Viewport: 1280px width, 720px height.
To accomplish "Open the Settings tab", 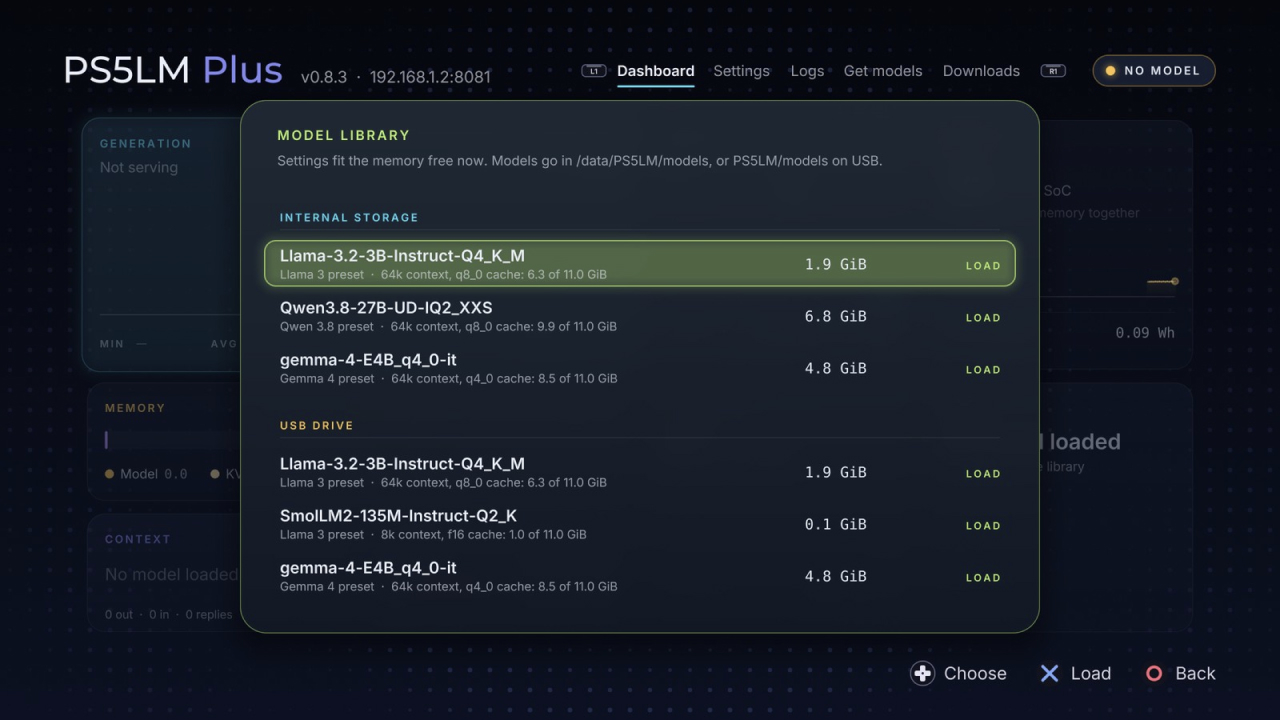I will point(741,71).
